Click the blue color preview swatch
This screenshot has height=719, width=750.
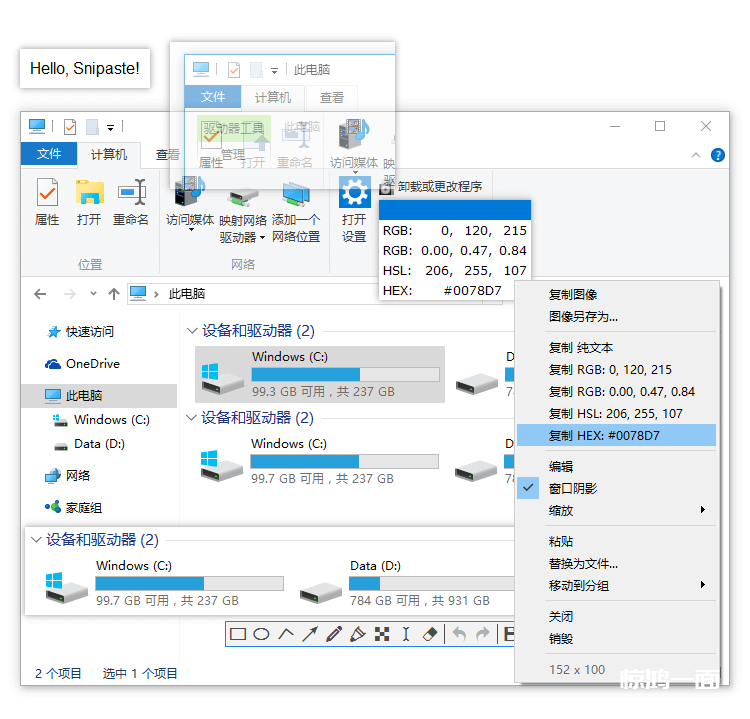click(454, 210)
